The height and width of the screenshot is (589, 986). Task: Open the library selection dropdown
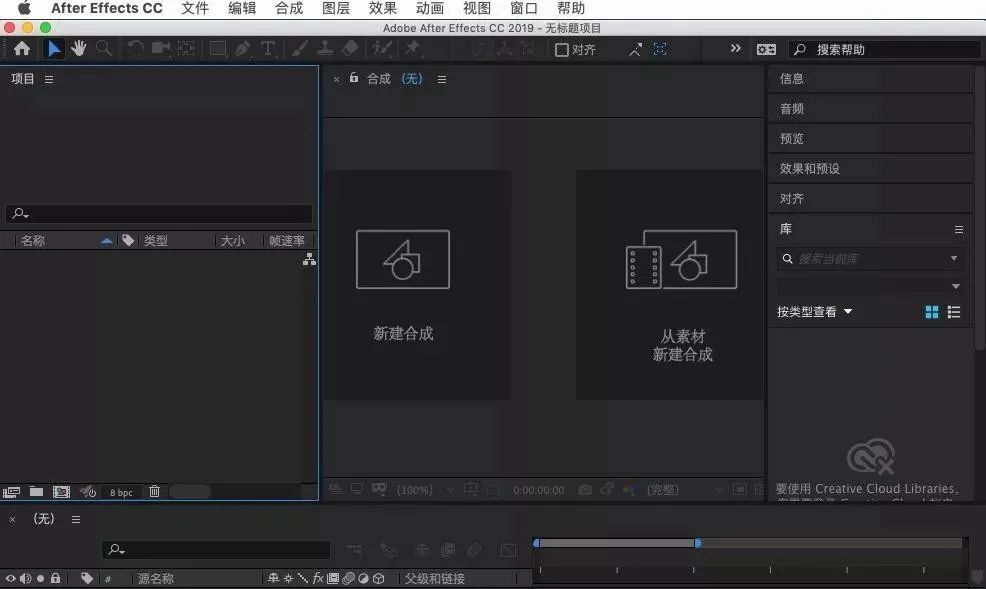click(870, 286)
